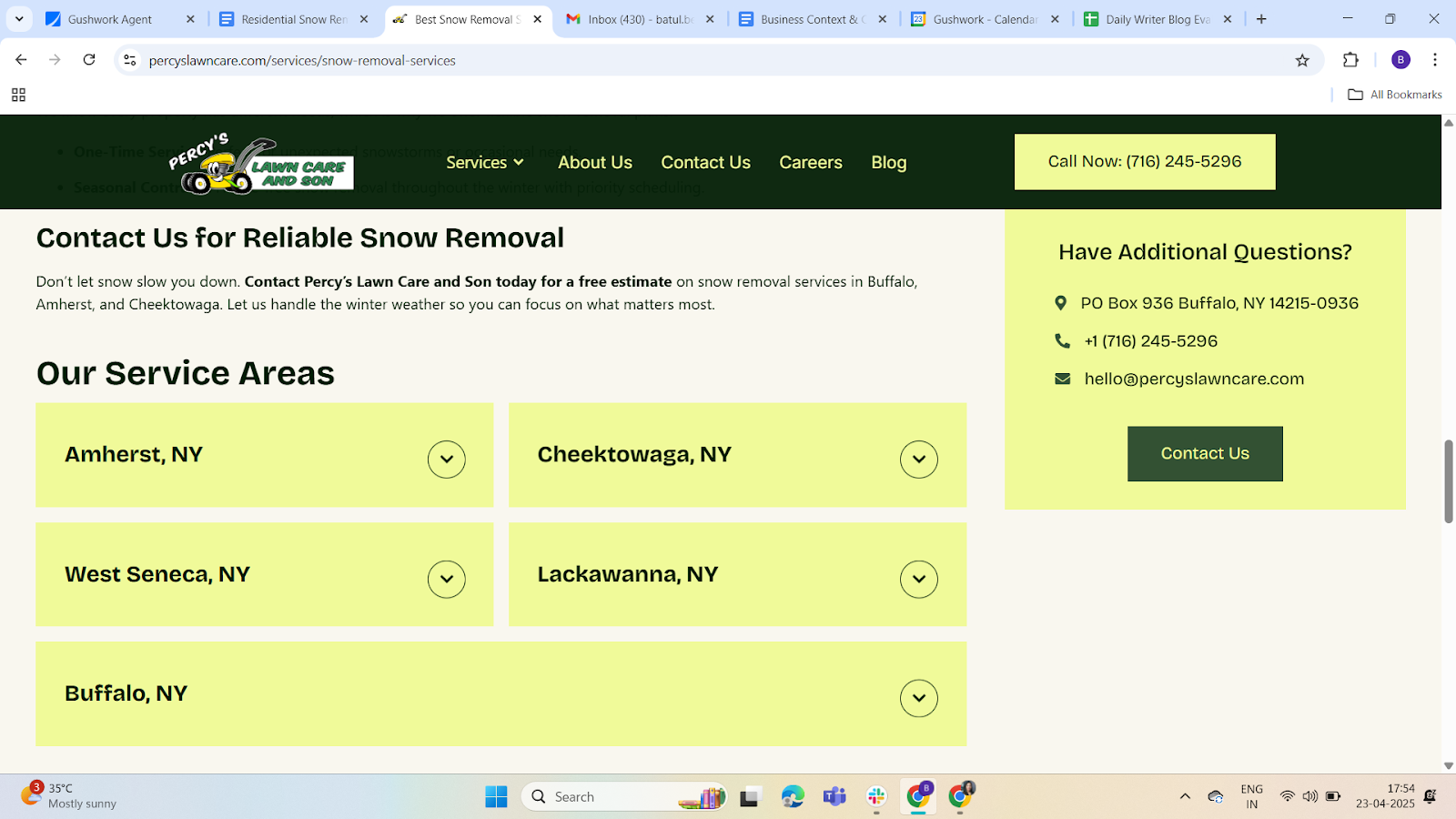The image size is (1456, 819).
Task: Switch to Daily Writer Blog spreadsheet tab
Action: [x=1158, y=19]
